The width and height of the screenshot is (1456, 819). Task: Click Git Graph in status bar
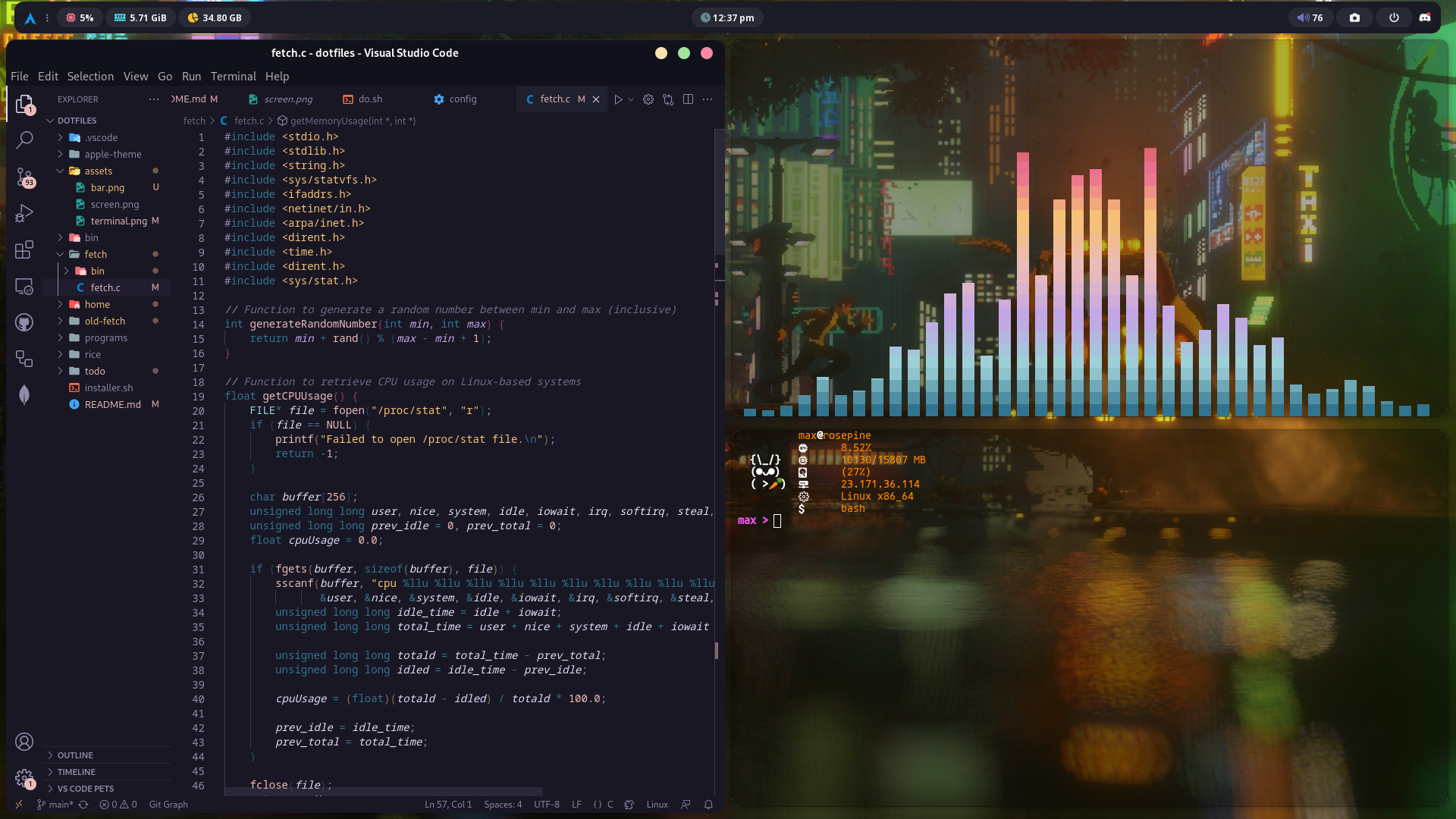pyautogui.click(x=168, y=805)
